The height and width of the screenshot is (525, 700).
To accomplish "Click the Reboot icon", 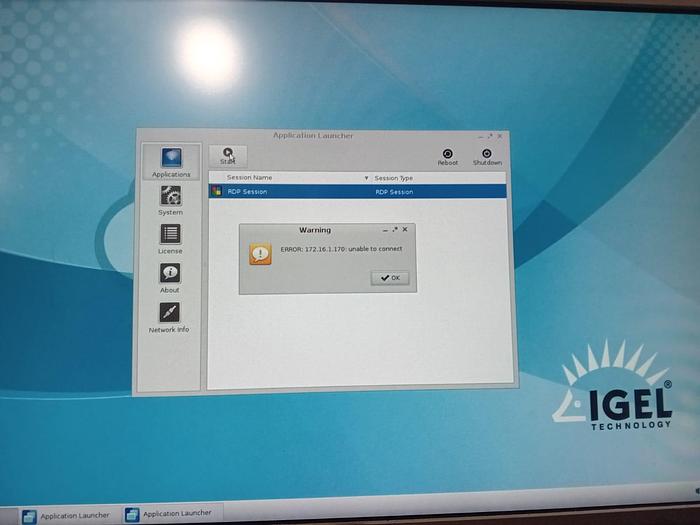I will 447,157.
